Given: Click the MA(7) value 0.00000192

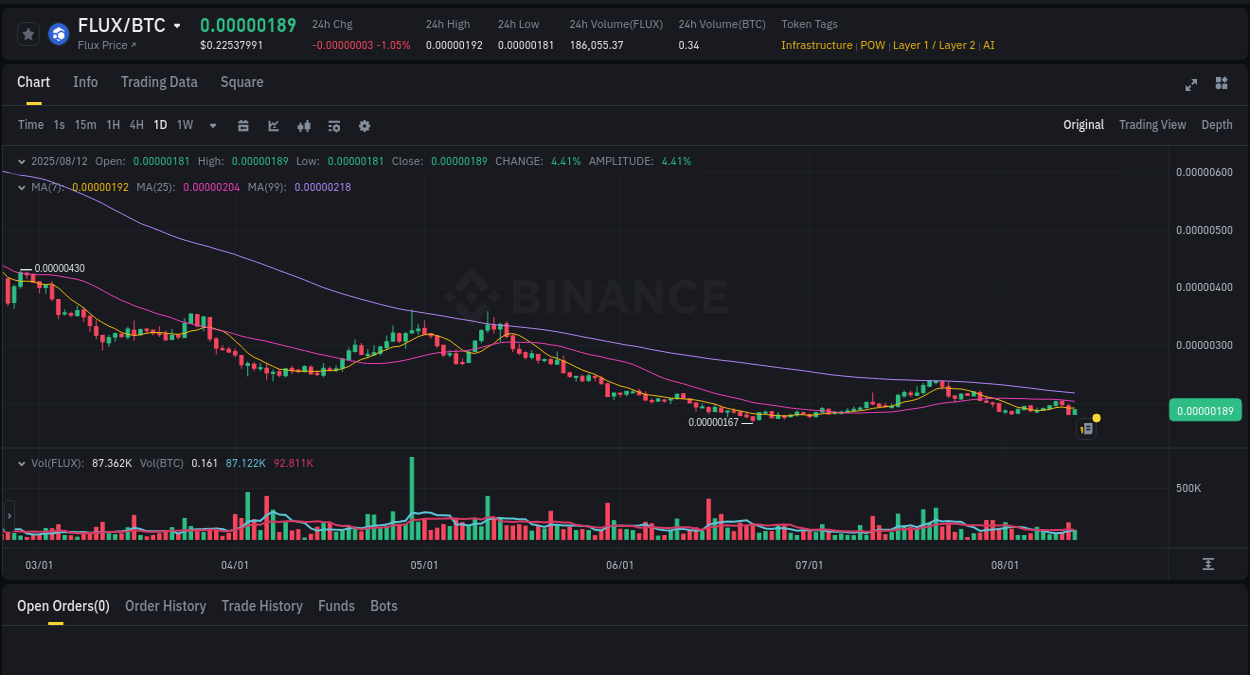Looking at the screenshot, I should point(100,187).
